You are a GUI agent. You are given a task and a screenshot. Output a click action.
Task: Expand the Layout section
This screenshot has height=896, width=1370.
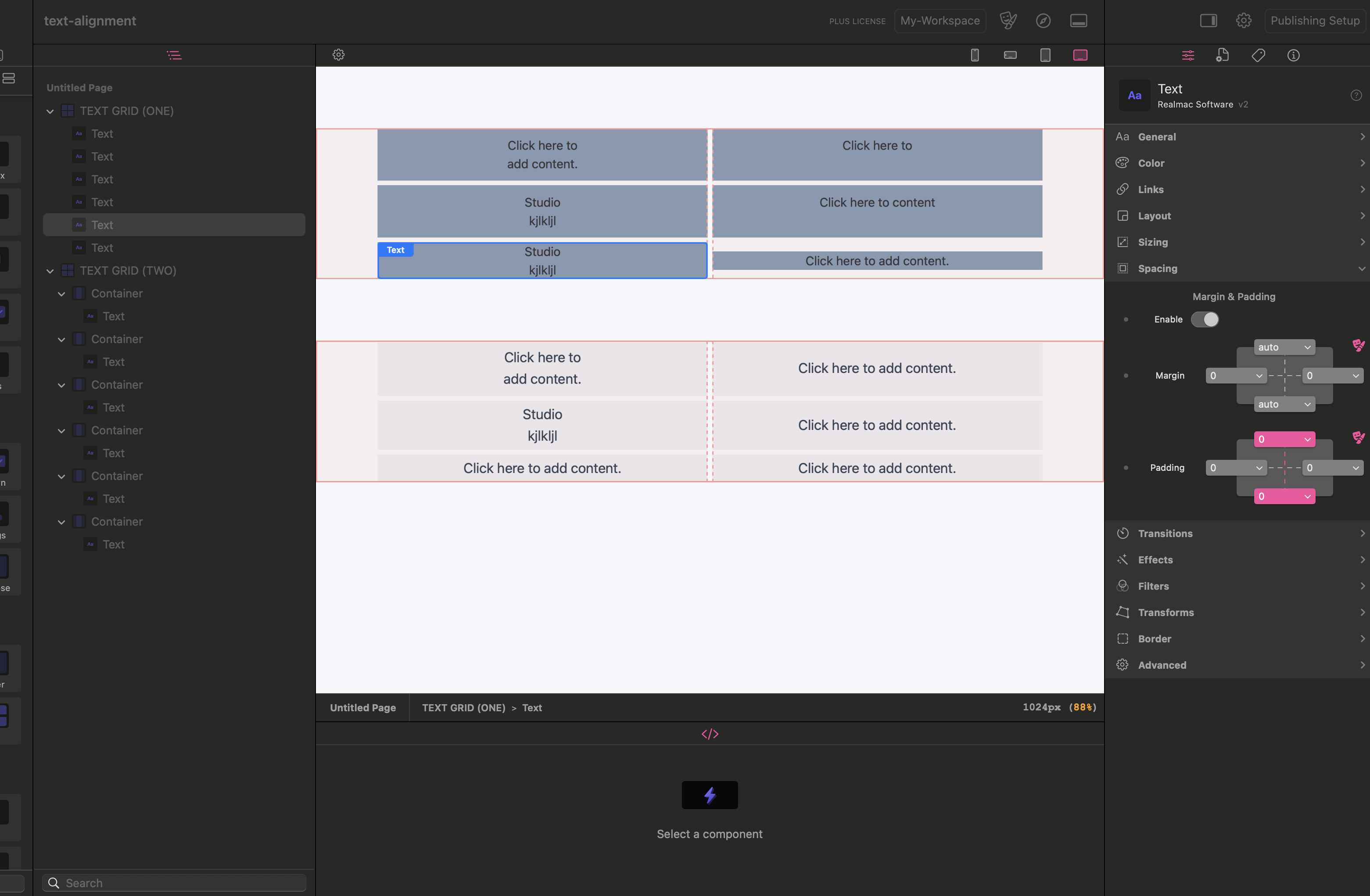click(x=1237, y=216)
